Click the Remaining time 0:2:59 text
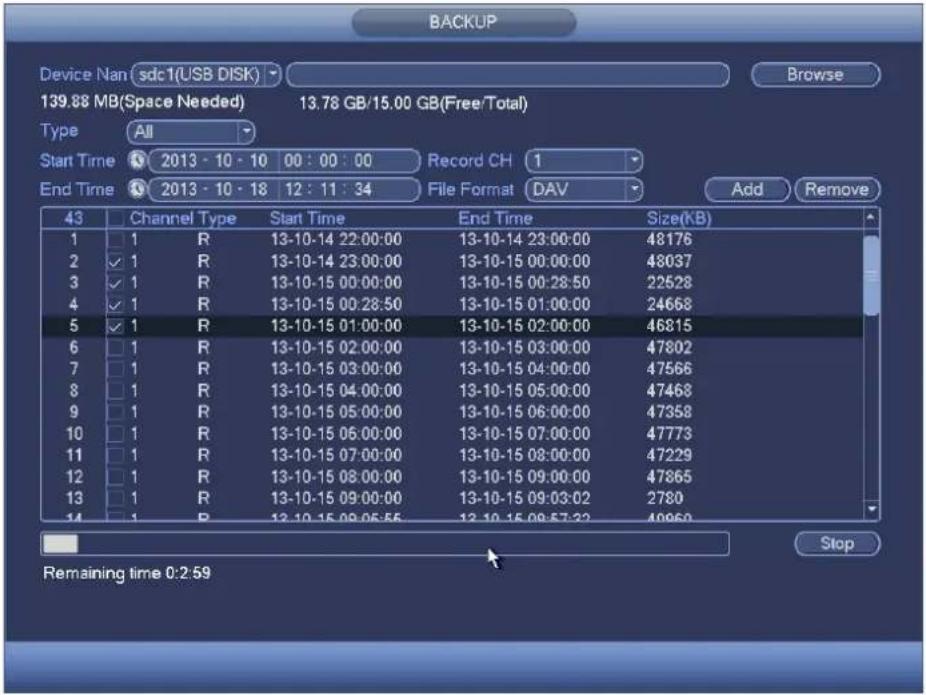The width and height of the screenshot is (926, 695). click(x=126, y=573)
